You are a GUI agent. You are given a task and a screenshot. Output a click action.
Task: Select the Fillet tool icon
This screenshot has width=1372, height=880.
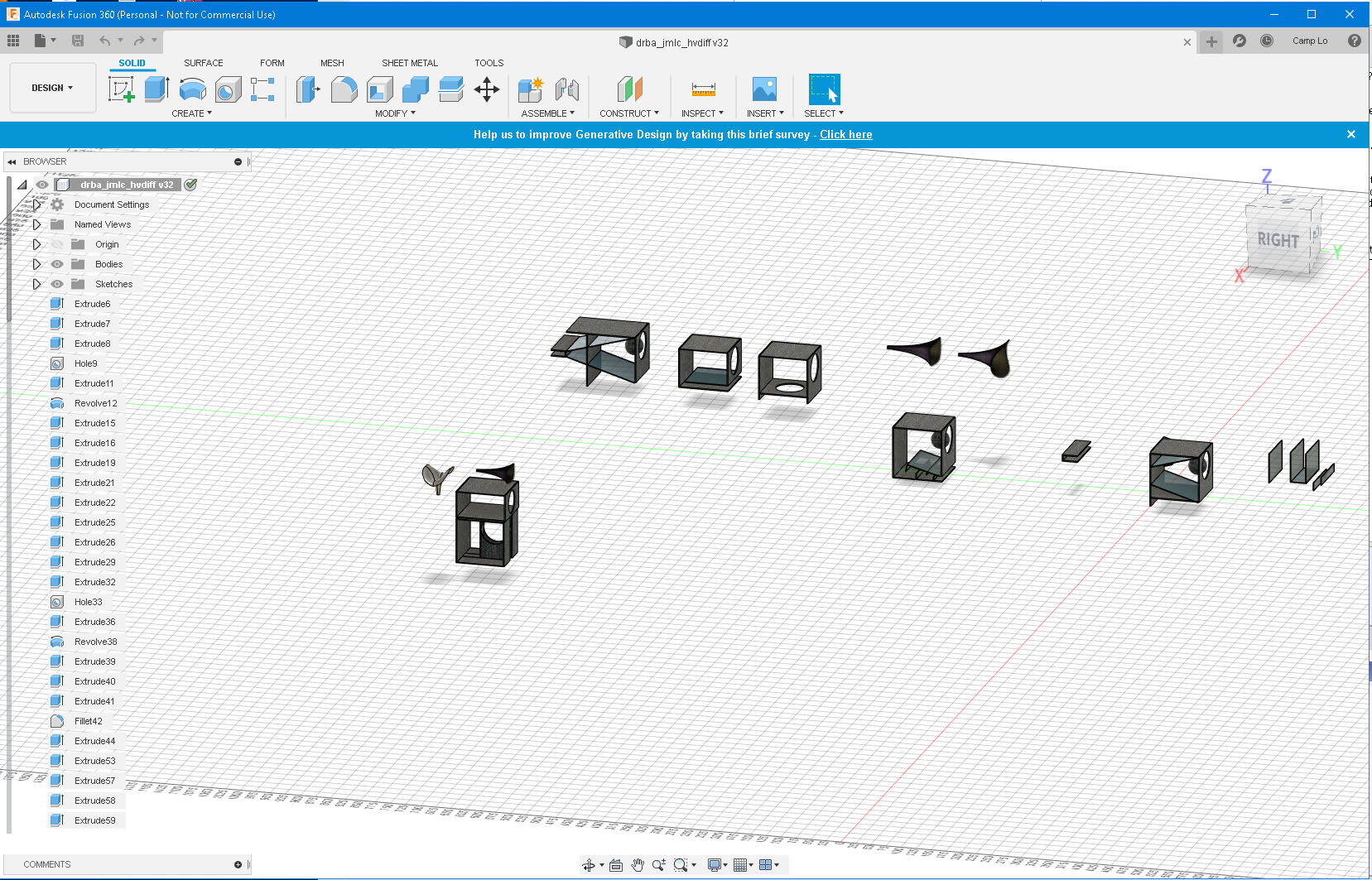(344, 89)
